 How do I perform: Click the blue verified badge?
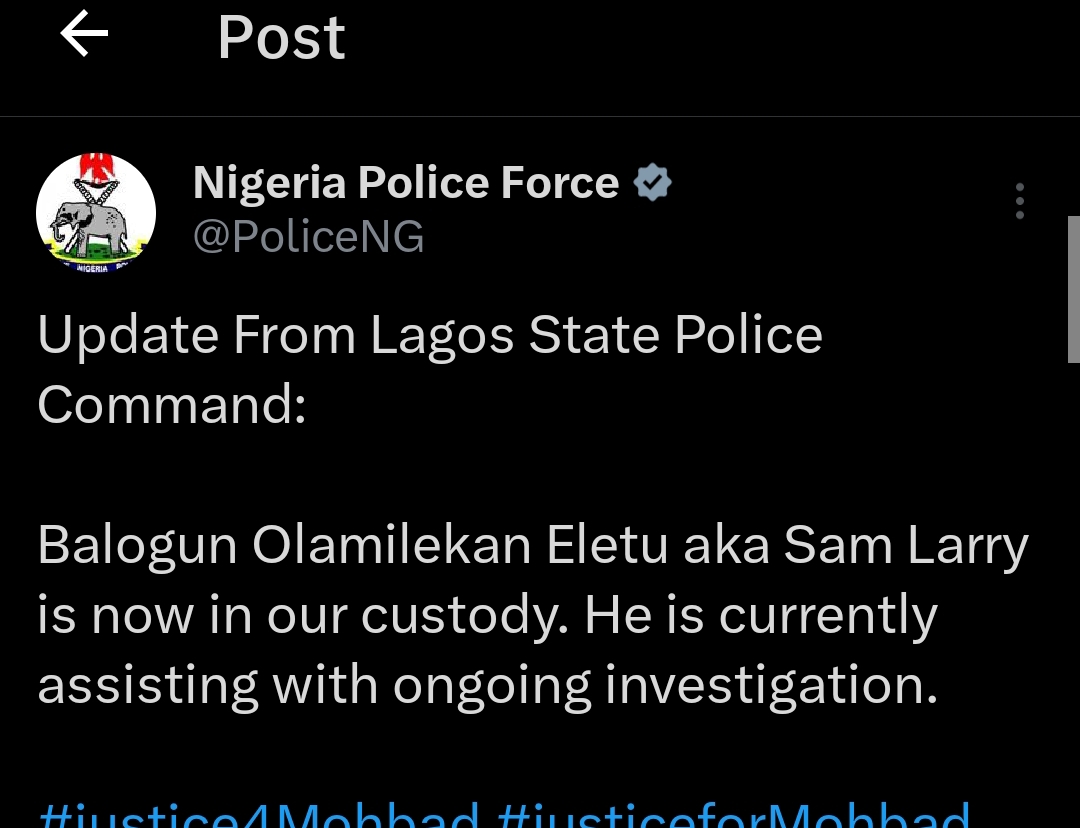652,183
